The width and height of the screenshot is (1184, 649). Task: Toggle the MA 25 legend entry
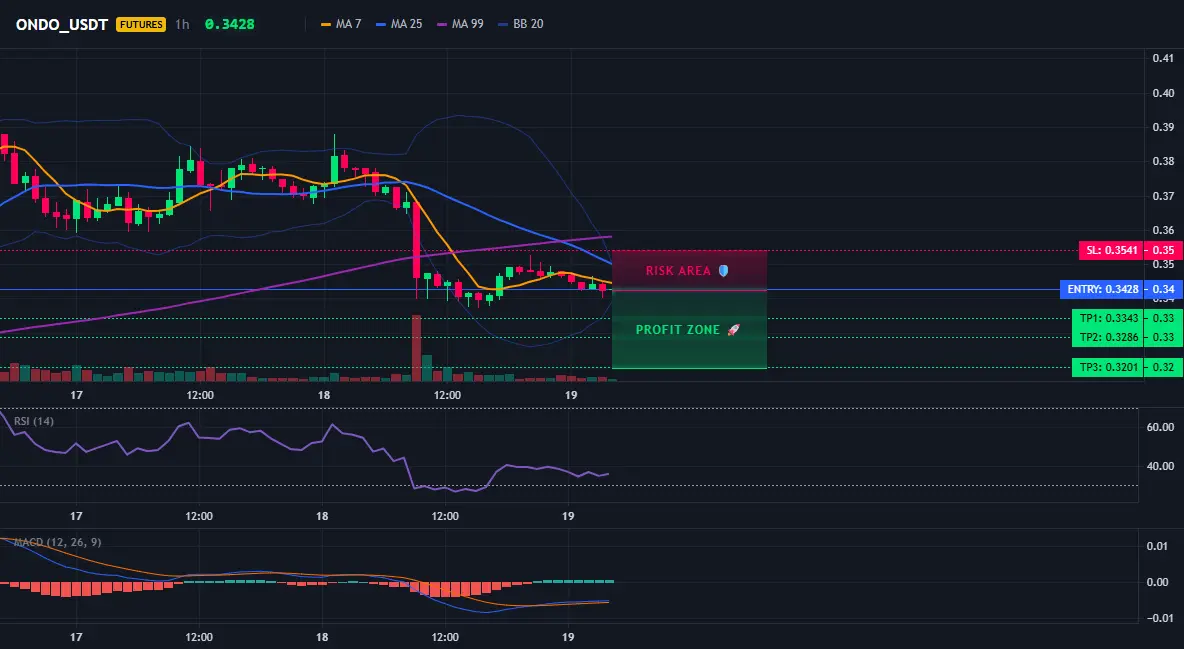click(399, 24)
